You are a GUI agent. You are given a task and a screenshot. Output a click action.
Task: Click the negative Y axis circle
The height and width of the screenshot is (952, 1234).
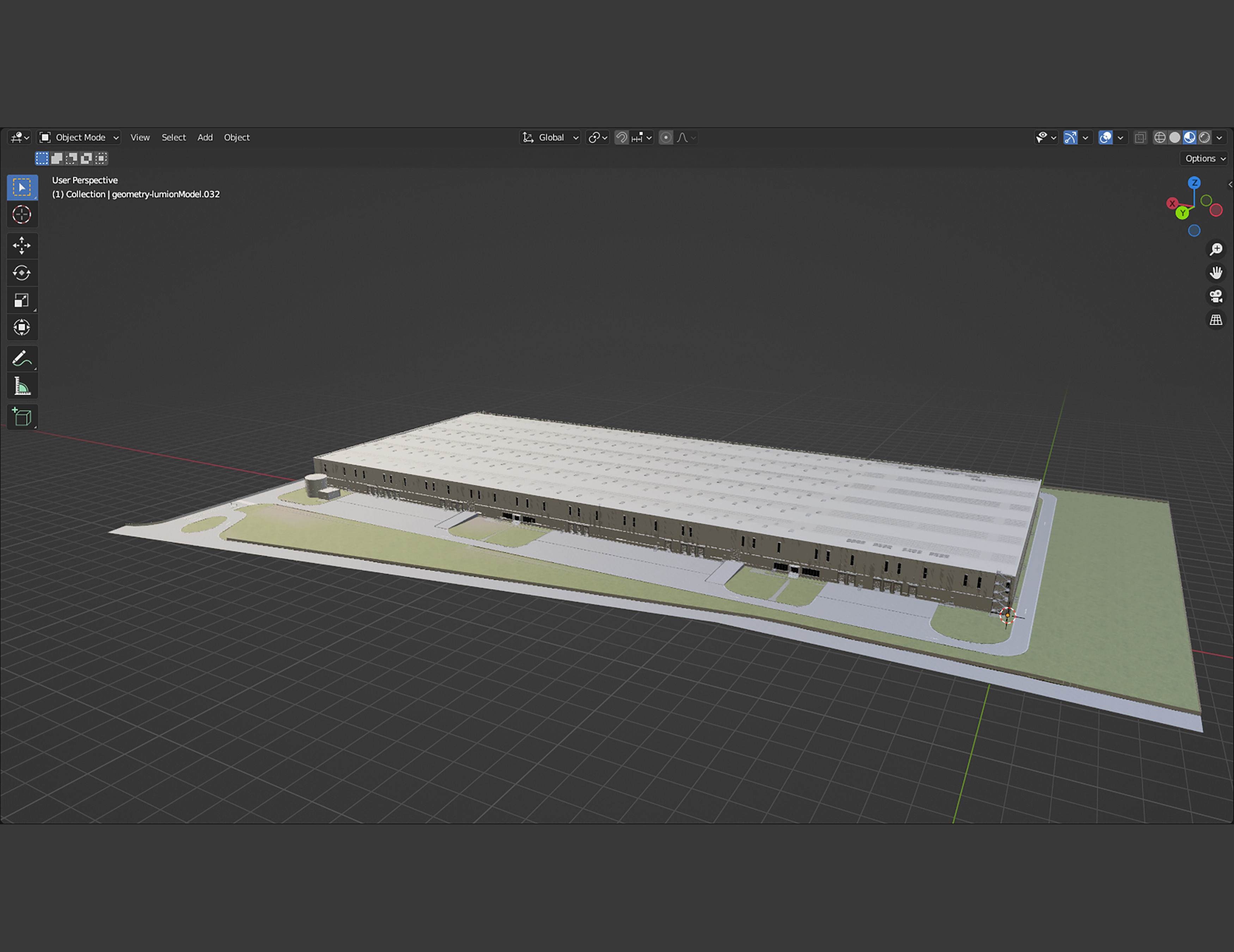coord(1206,201)
